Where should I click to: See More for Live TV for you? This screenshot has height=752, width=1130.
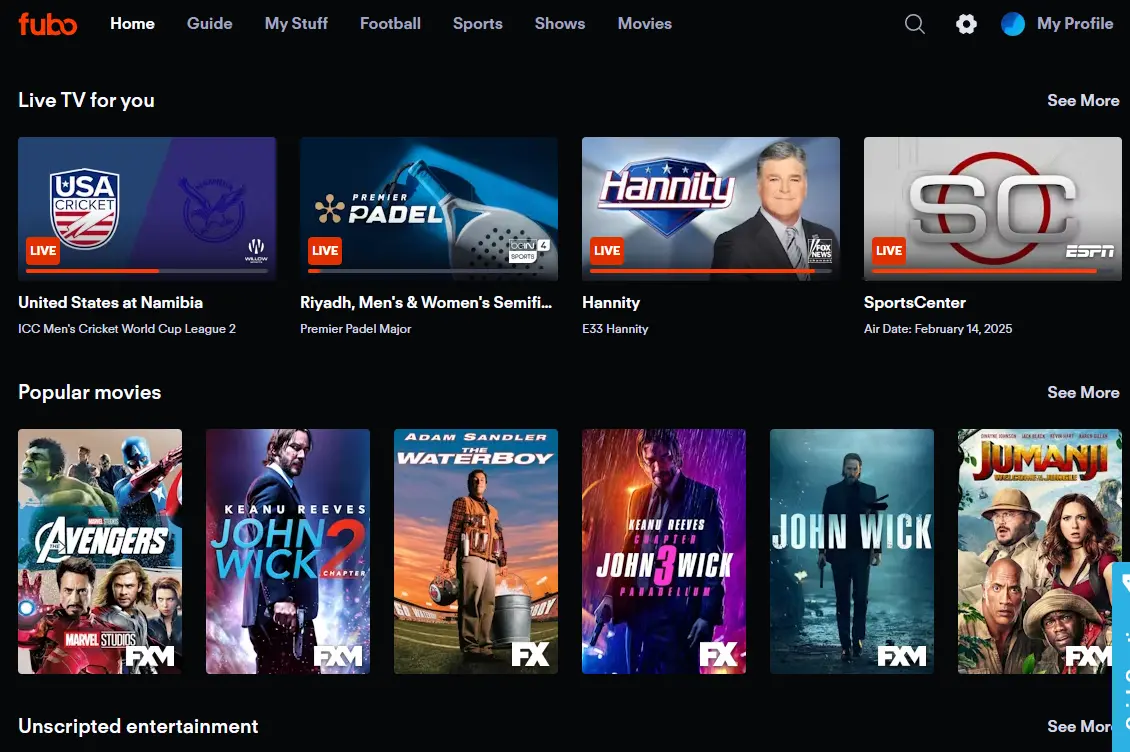pyautogui.click(x=1083, y=100)
